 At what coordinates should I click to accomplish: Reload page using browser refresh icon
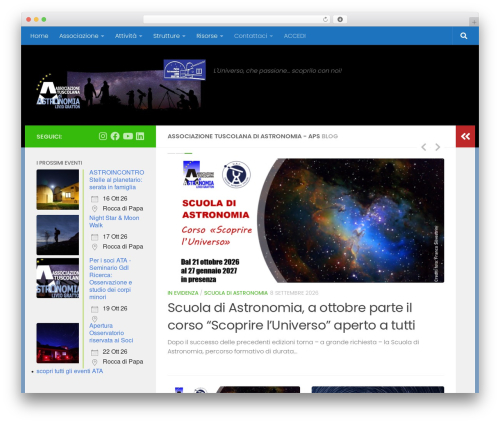(325, 19)
